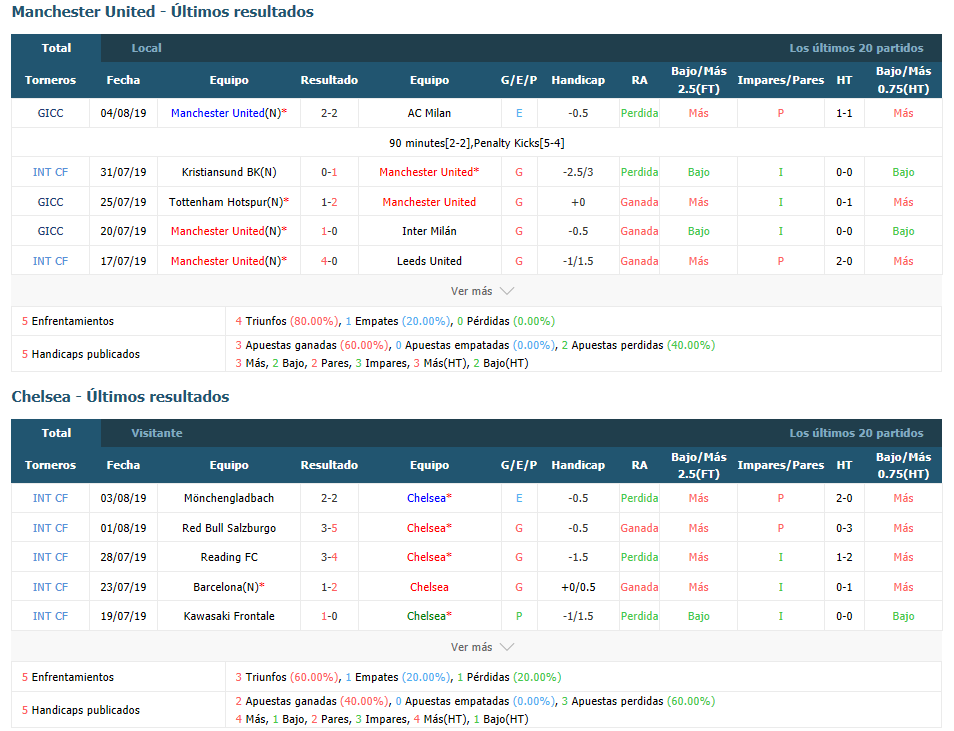Click the 1-2 result in Tottenham Hotspur row

pyautogui.click(x=329, y=202)
